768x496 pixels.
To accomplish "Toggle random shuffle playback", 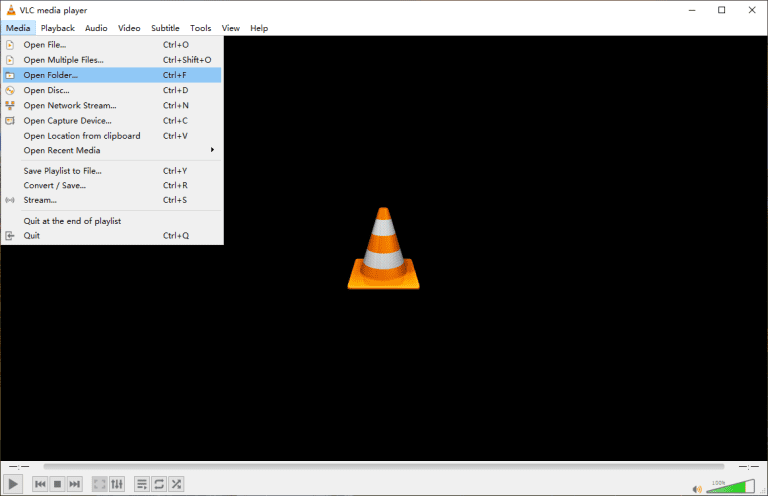I will 175,484.
